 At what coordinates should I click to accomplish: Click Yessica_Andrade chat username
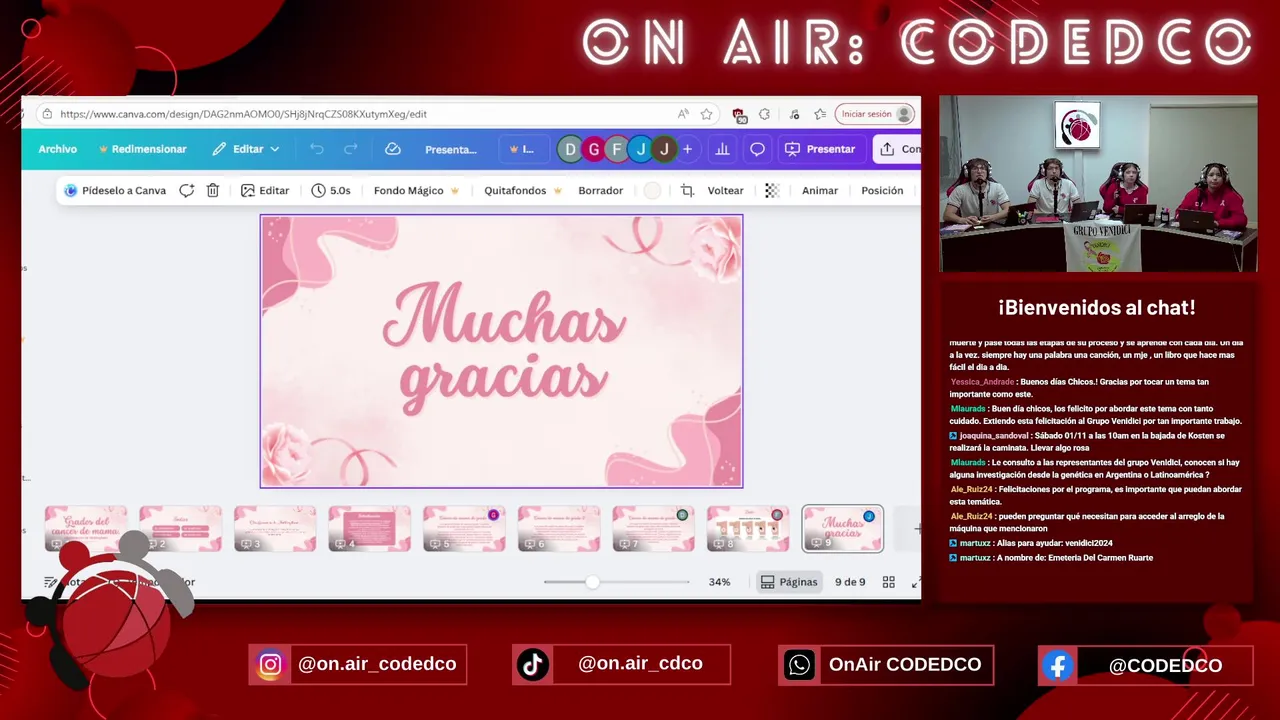tap(982, 382)
